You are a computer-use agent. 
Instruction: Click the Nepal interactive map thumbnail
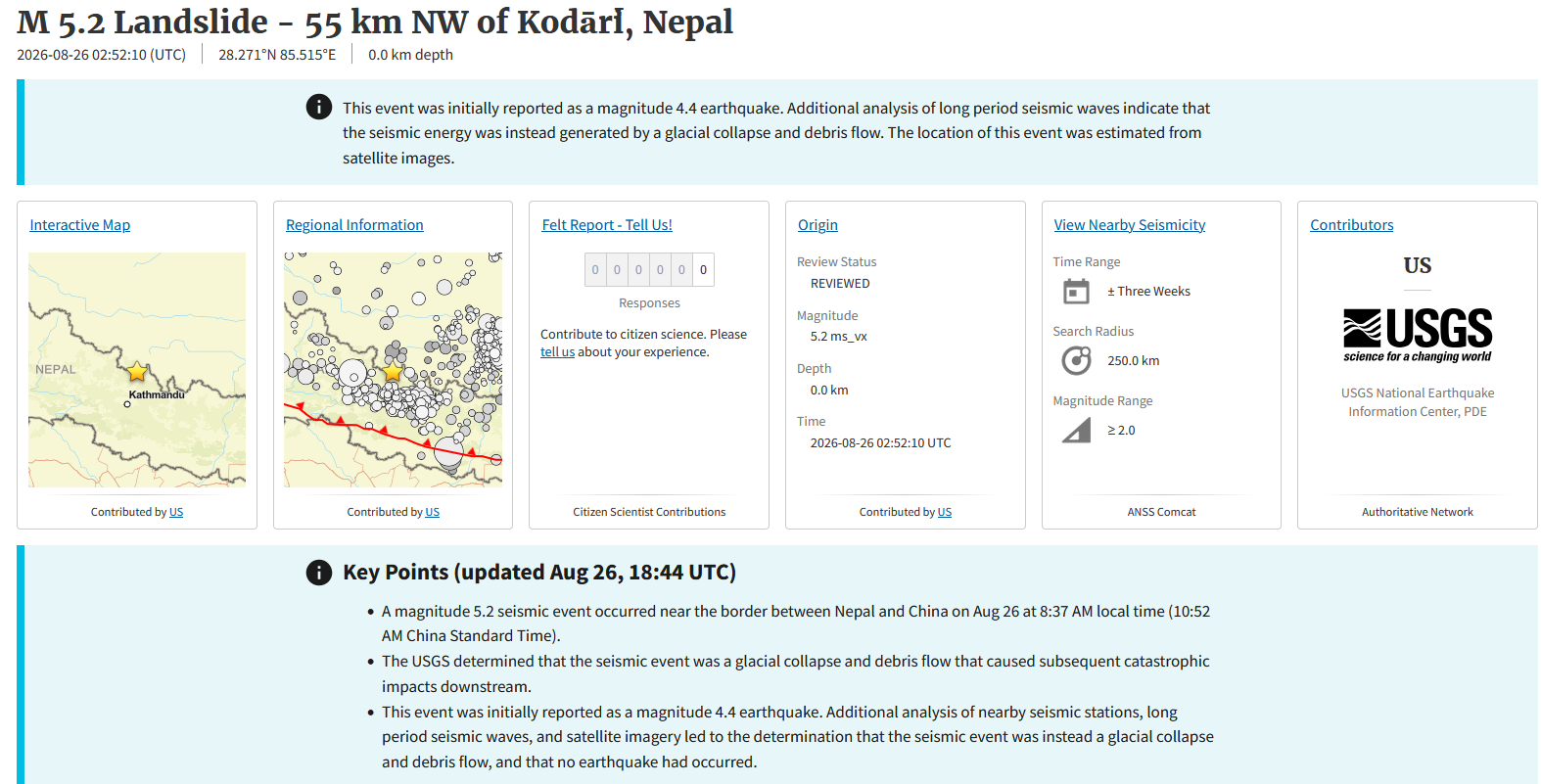(x=137, y=370)
